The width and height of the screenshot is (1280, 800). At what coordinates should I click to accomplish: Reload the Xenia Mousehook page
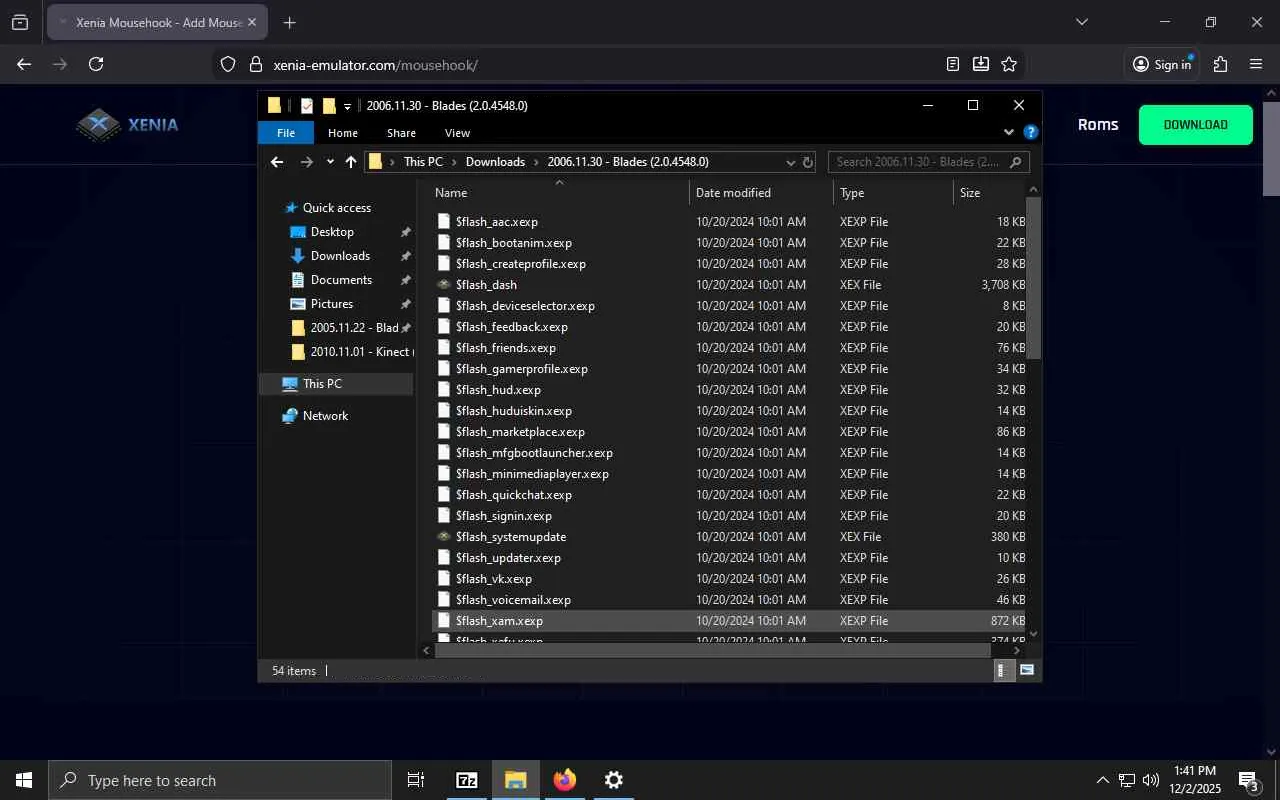click(x=96, y=64)
